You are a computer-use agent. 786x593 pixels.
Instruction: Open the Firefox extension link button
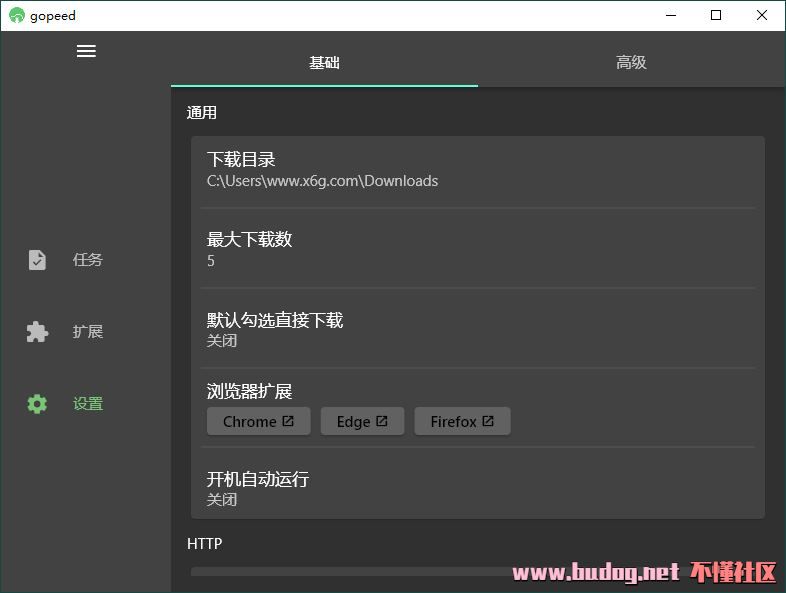tap(462, 421)
